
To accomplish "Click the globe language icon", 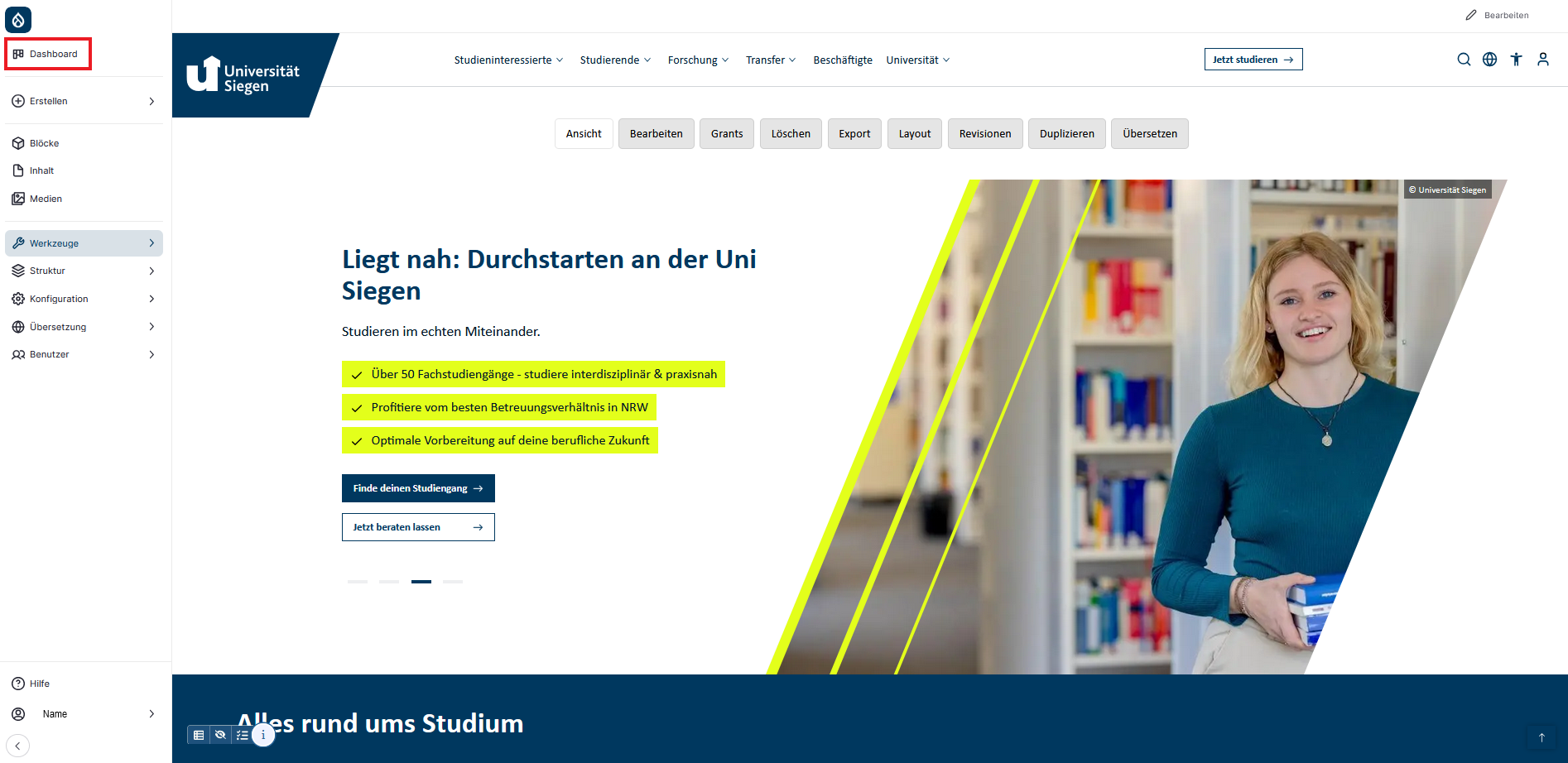I will 1489,60.
